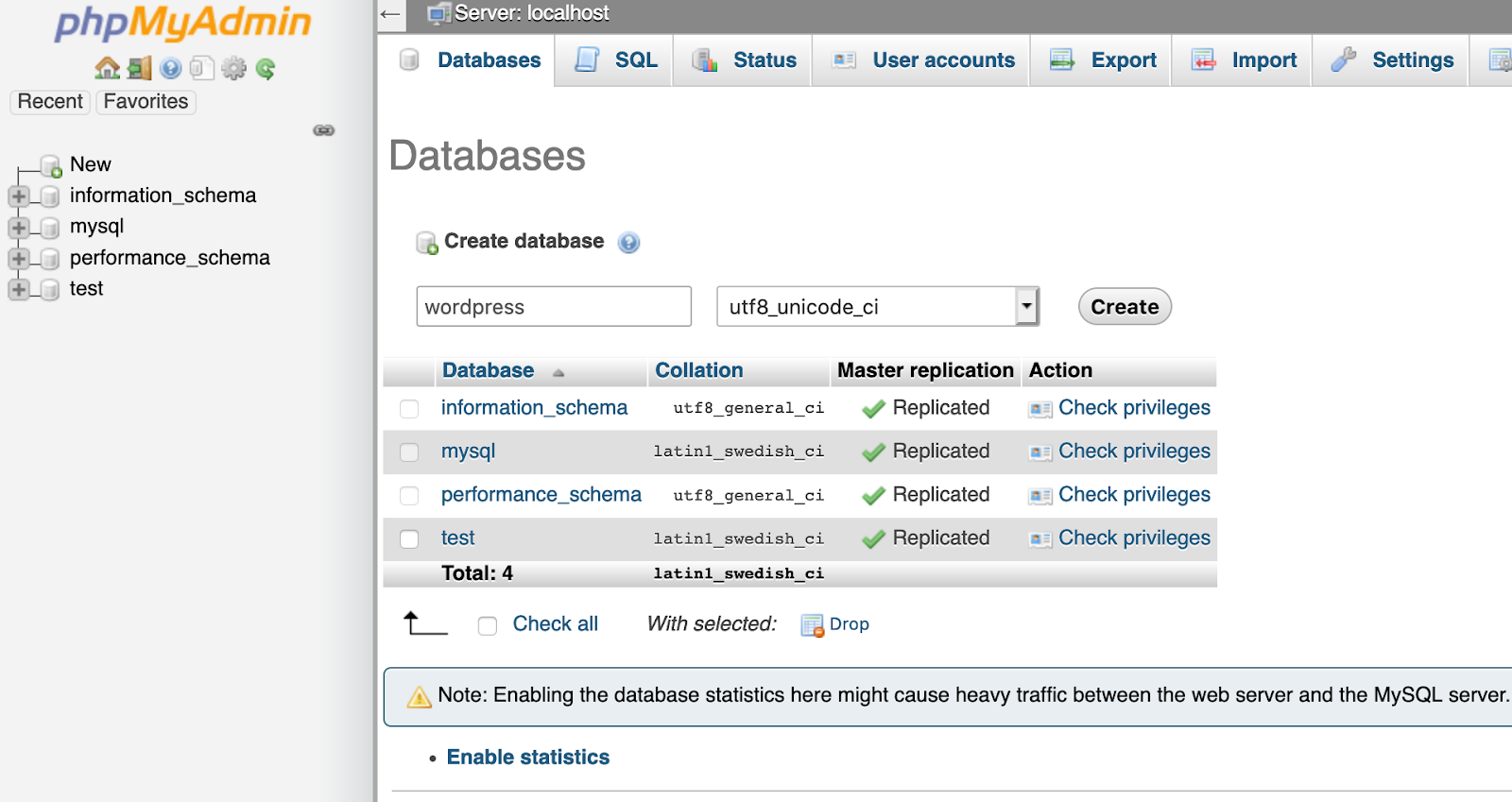The width and height of the screenshot is (1512, 802).
Task: Sort by the Database column header
Action: tap(488, 370)
